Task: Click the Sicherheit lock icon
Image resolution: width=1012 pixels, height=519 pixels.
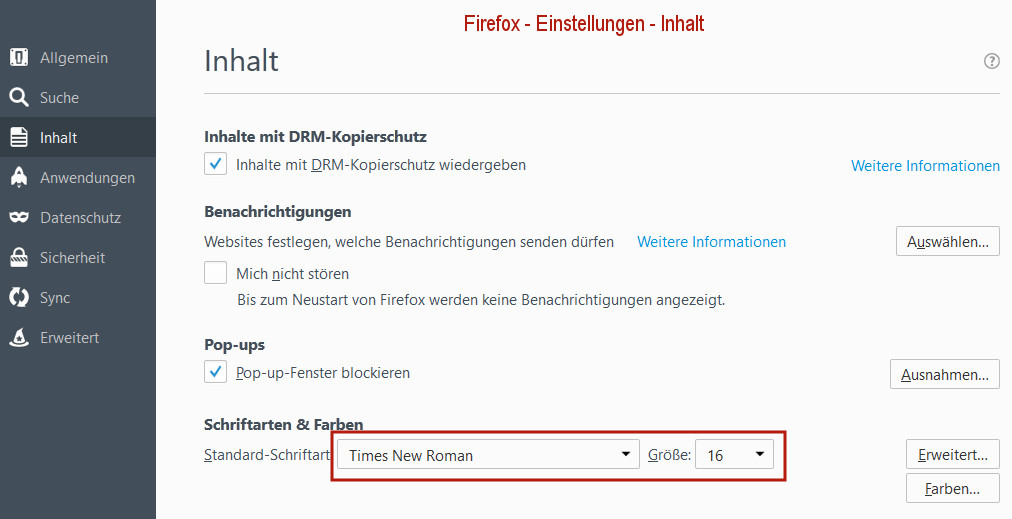Action: [19, 258]
